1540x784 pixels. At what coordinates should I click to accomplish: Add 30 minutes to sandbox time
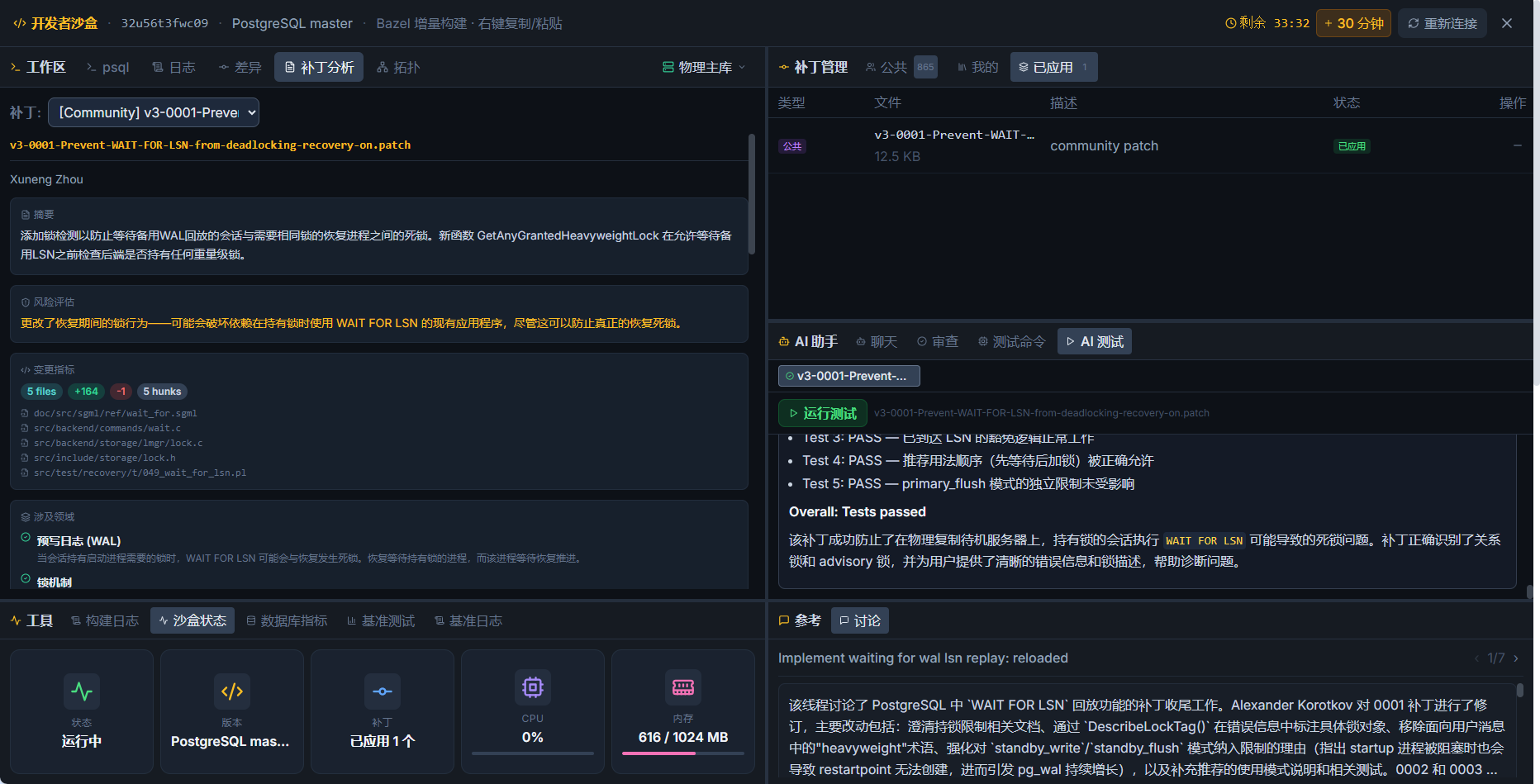point(1353,23)
